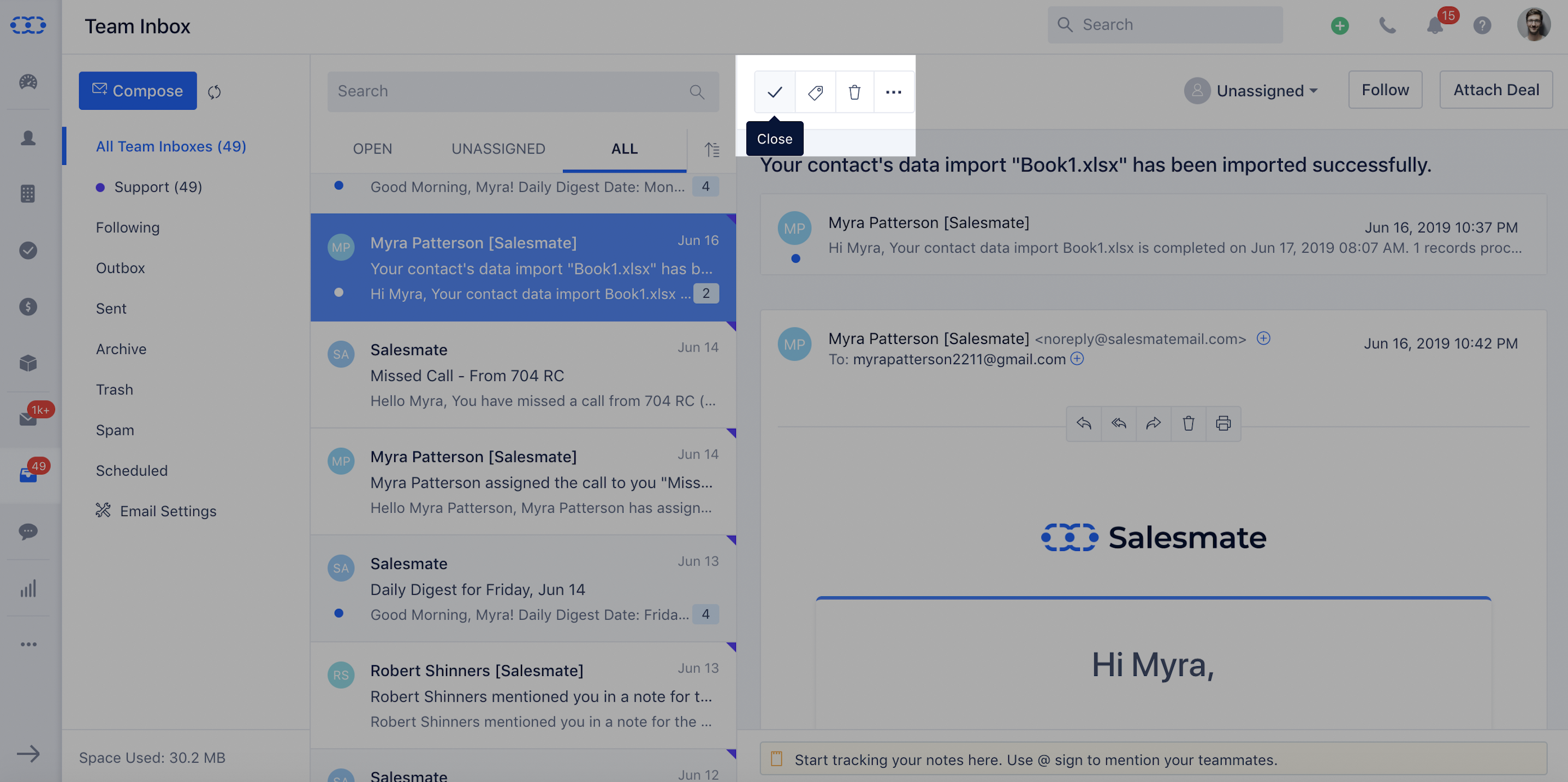Click the Reply All icon
This screenshot has height=782, width=1568.
tap(1118, 423)
